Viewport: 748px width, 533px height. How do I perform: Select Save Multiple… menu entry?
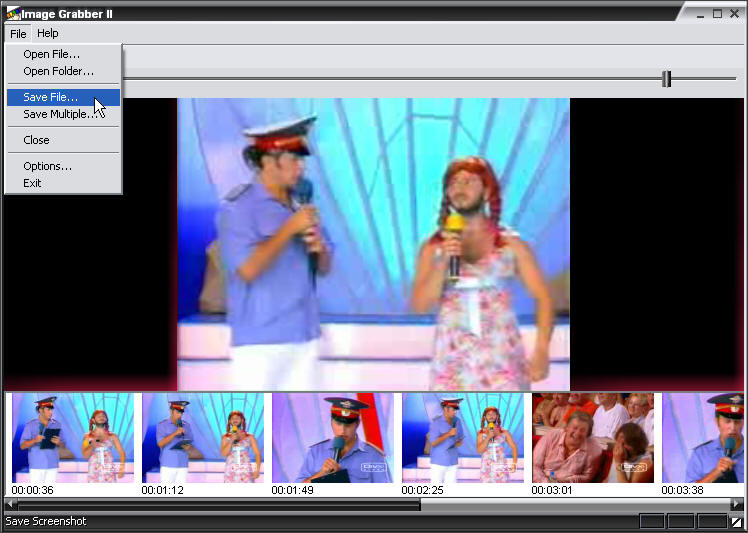63,115
